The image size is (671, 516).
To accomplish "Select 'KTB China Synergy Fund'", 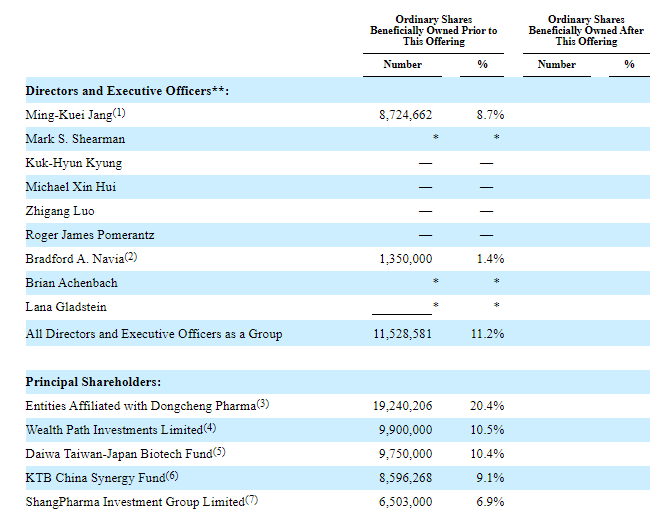I will pyautogui.click(x=95, y=478).
